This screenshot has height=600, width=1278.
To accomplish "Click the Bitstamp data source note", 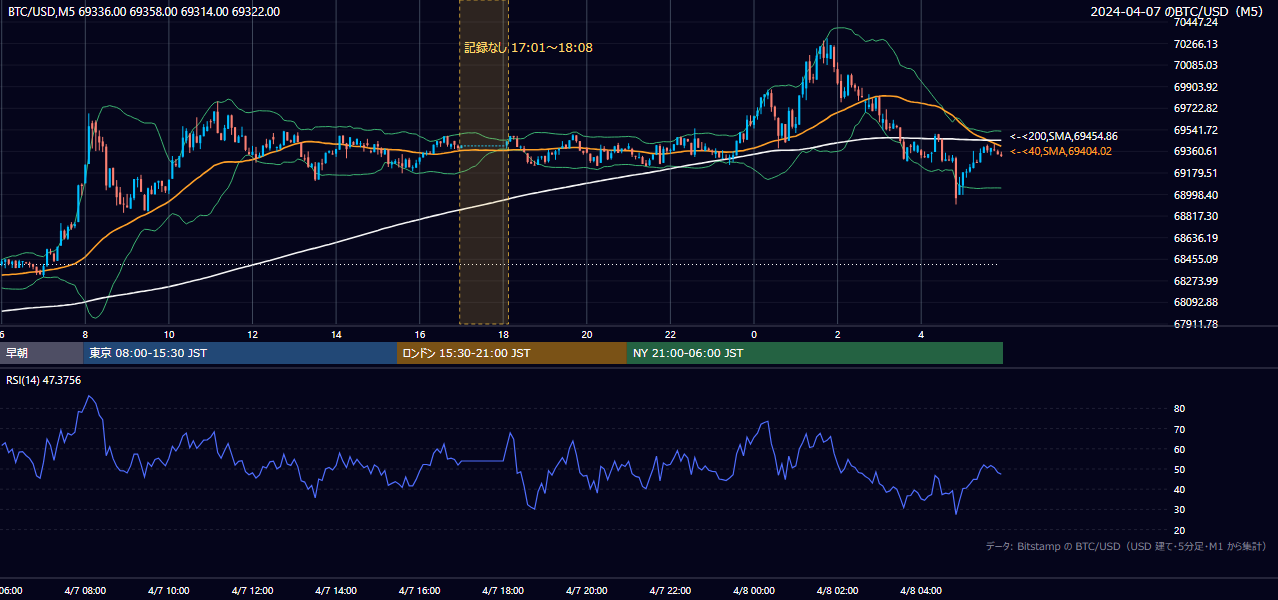I will pyautogui.click(x=1126, y=547).
